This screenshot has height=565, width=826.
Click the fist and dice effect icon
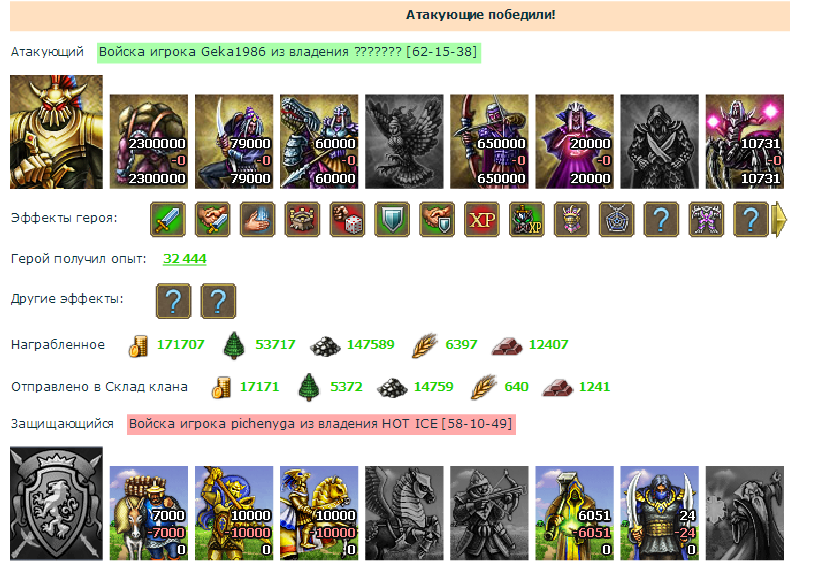coord(347,219)
